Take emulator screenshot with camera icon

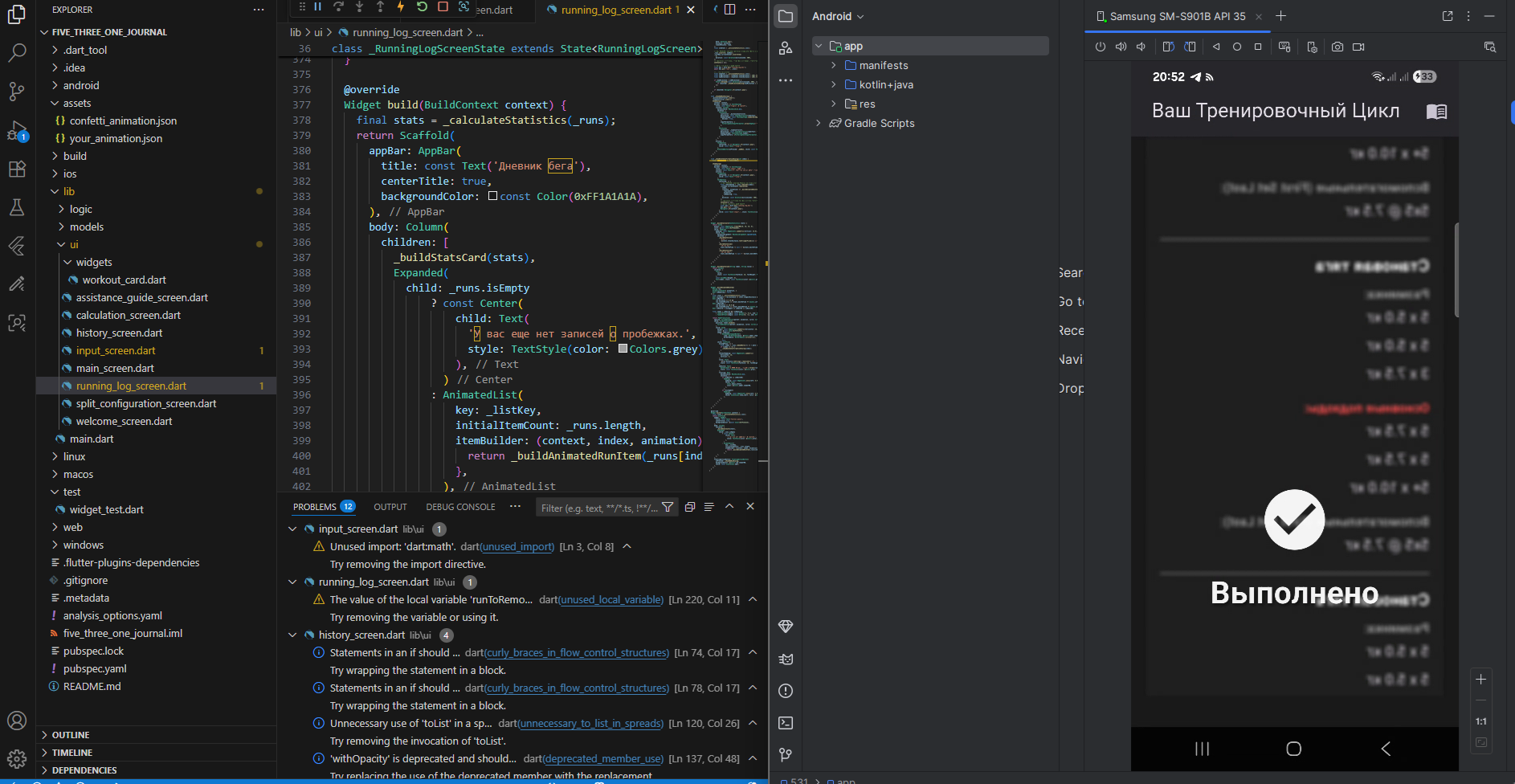tap(1337, 47)
